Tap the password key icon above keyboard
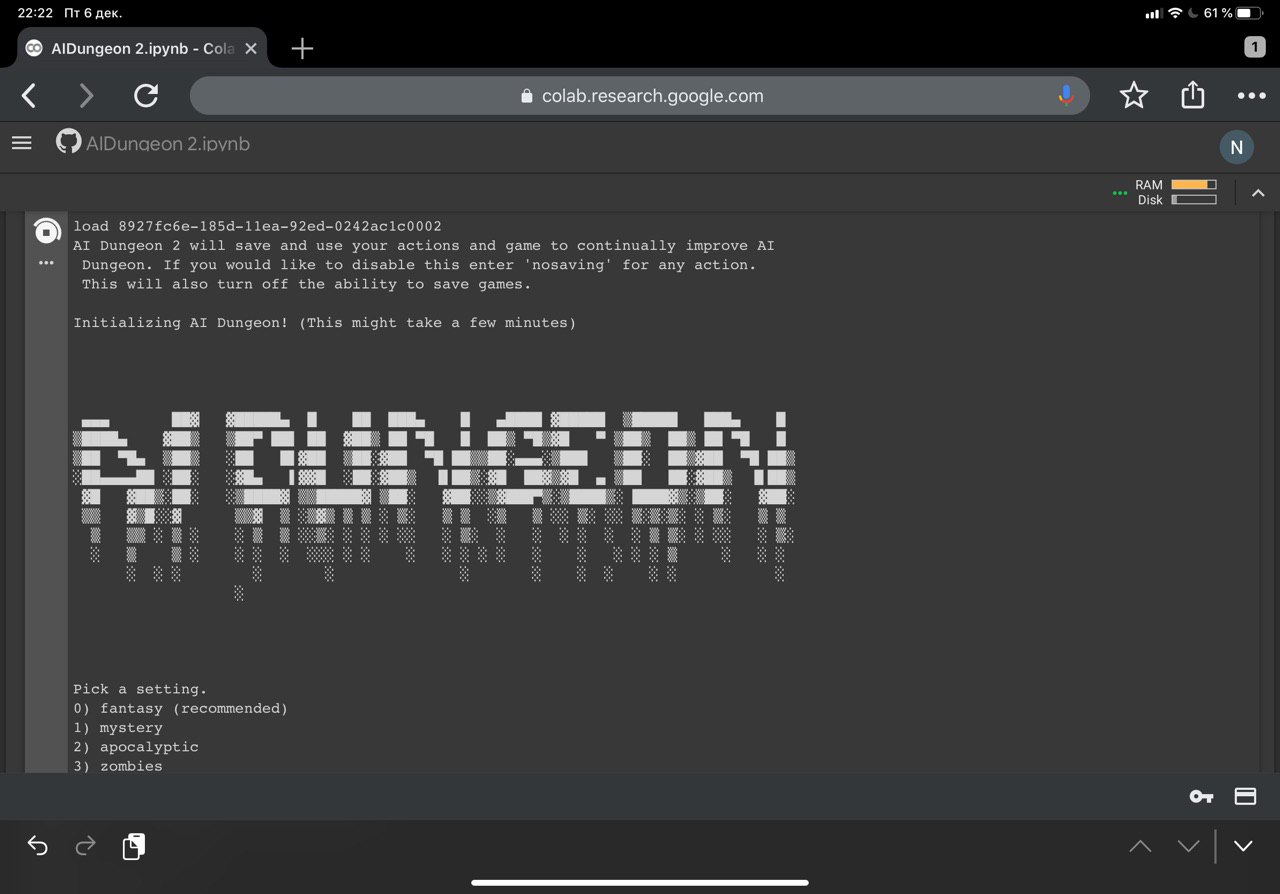Screen dimensions: 1280x894 point(1201,796)
